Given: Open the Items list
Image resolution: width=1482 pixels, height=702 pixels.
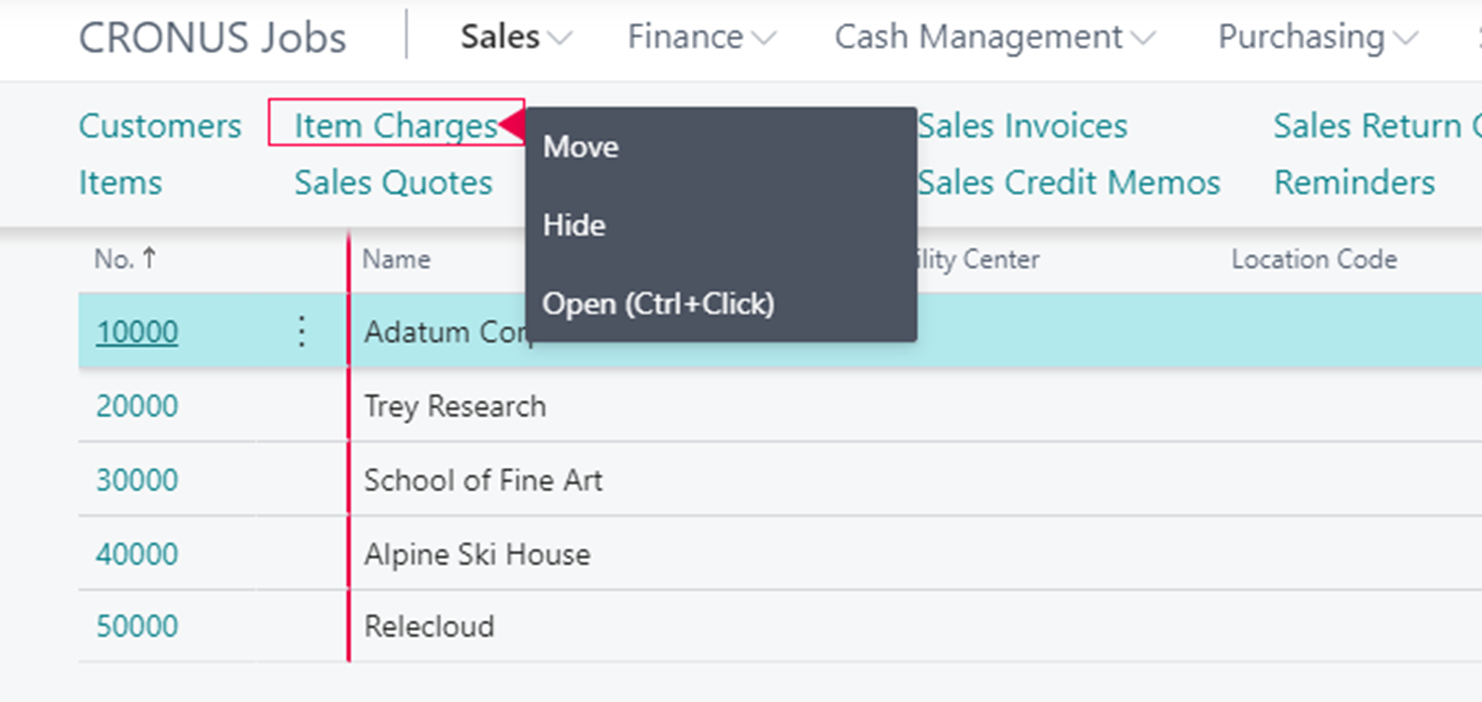Looking at the screenshot, I should point(120,182).
